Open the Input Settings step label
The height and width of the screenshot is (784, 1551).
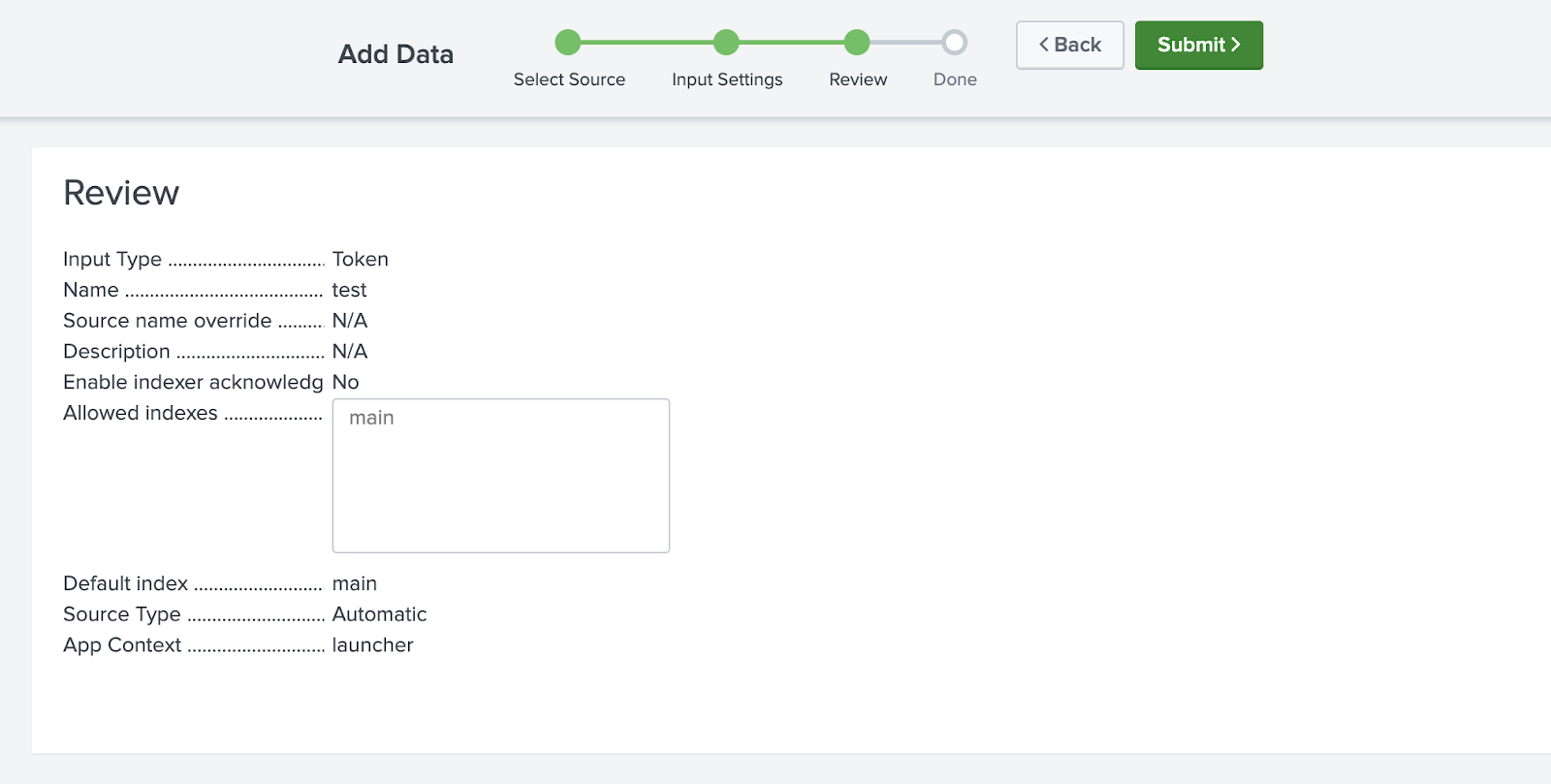[727, 79]
